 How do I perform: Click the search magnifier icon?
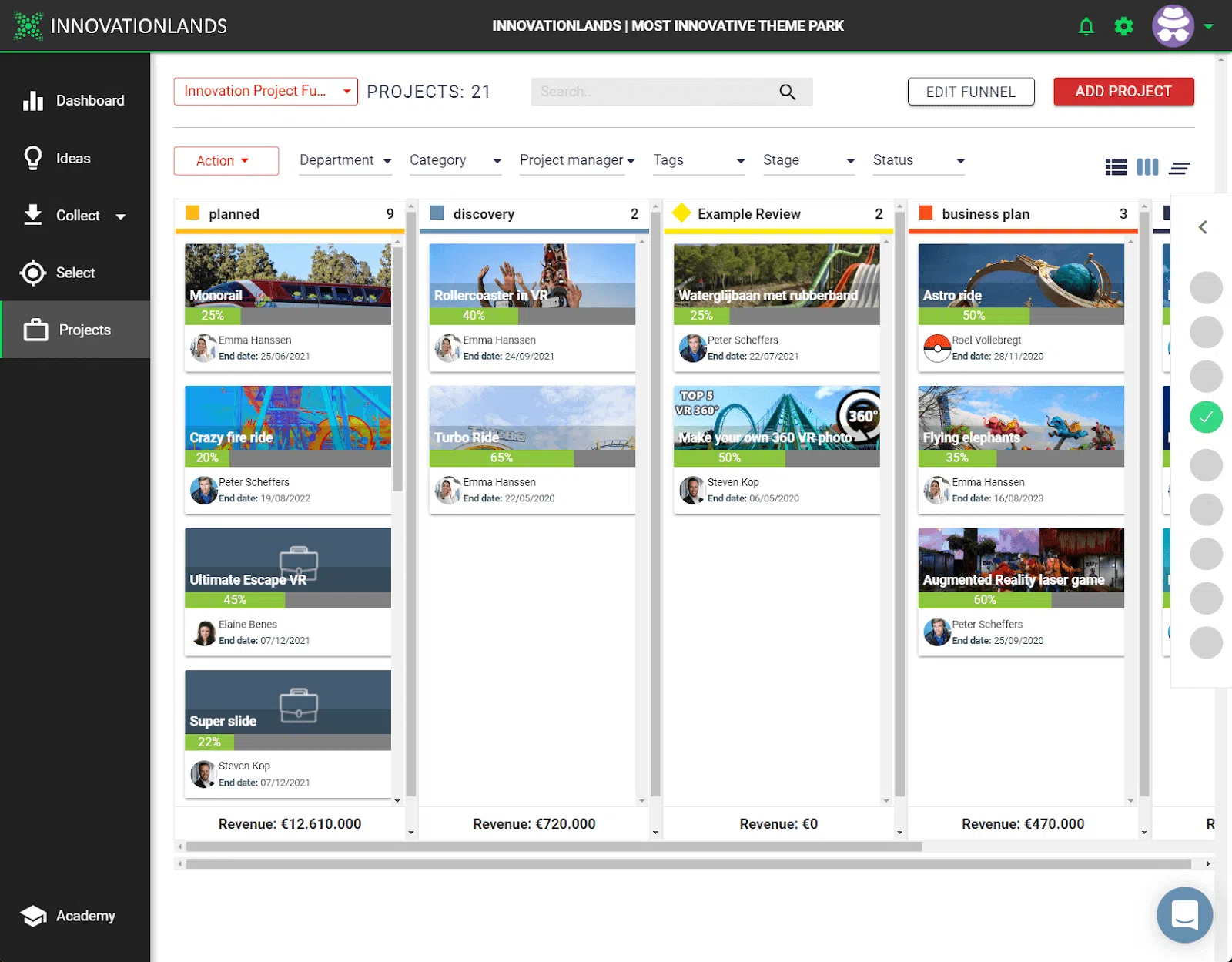[x=787, y=92]
